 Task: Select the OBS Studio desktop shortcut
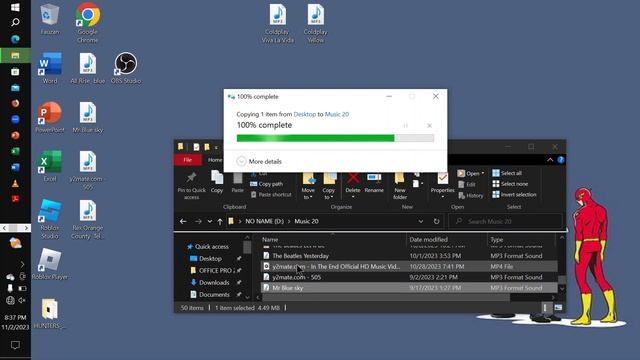click(x=126, y=68)
